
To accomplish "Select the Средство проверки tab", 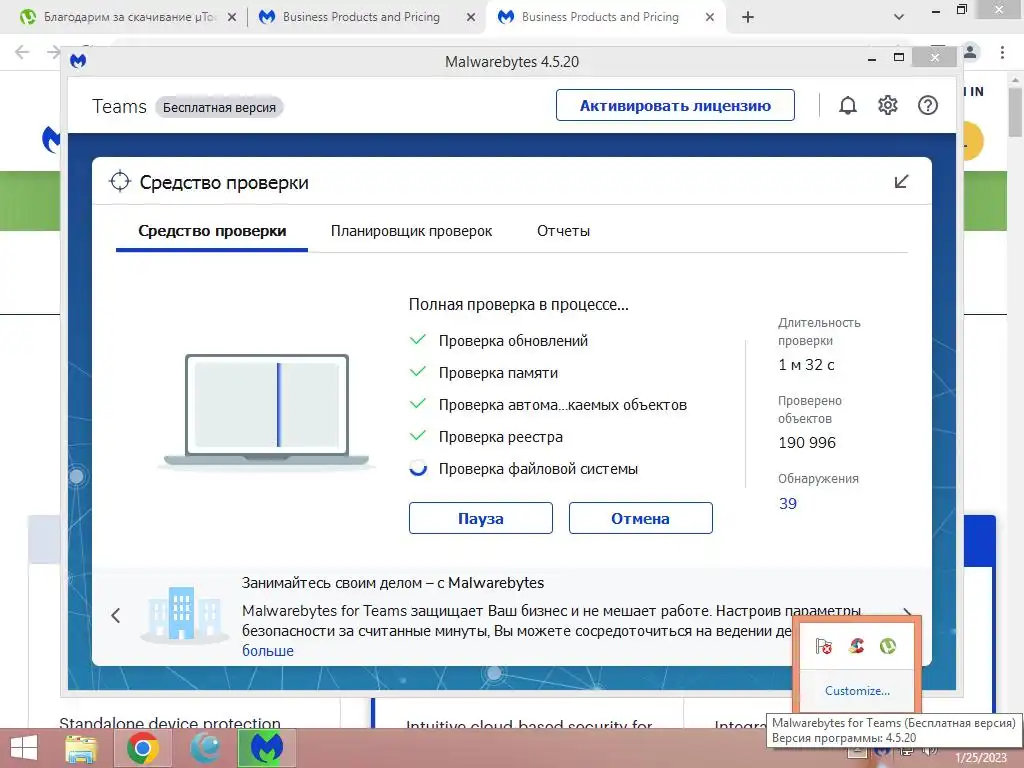I will 212,231.
